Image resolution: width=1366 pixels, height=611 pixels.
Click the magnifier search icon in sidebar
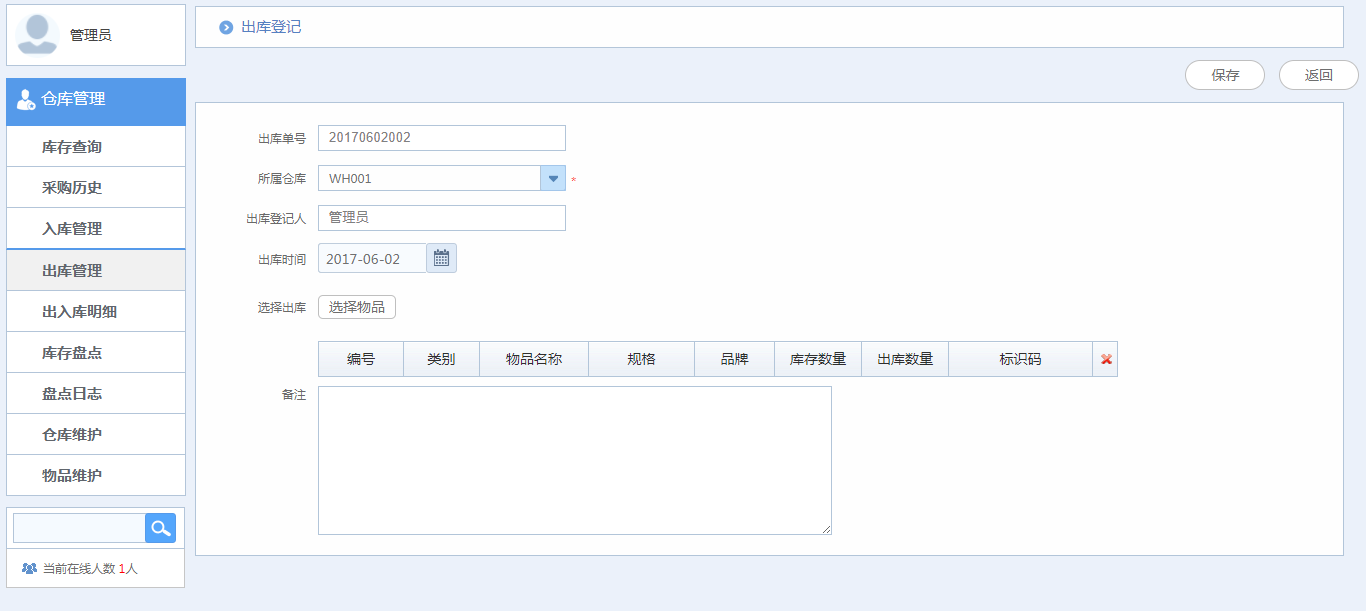pos(160,527)
